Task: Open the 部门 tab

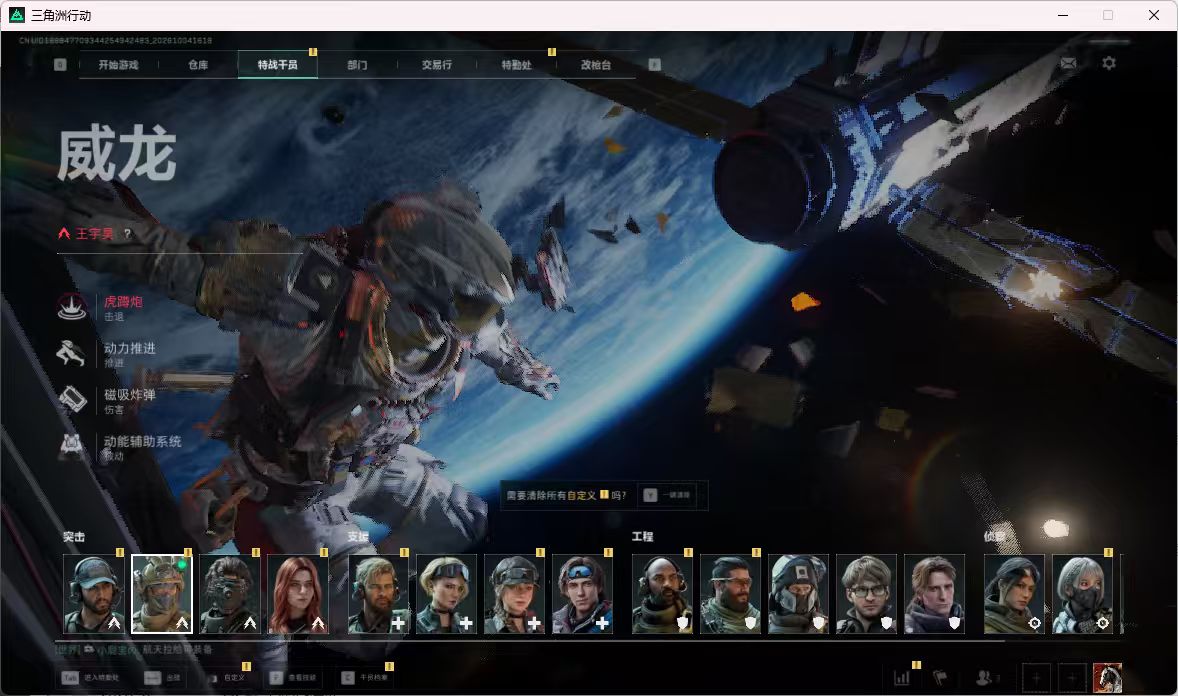Action: pos(358,65)
